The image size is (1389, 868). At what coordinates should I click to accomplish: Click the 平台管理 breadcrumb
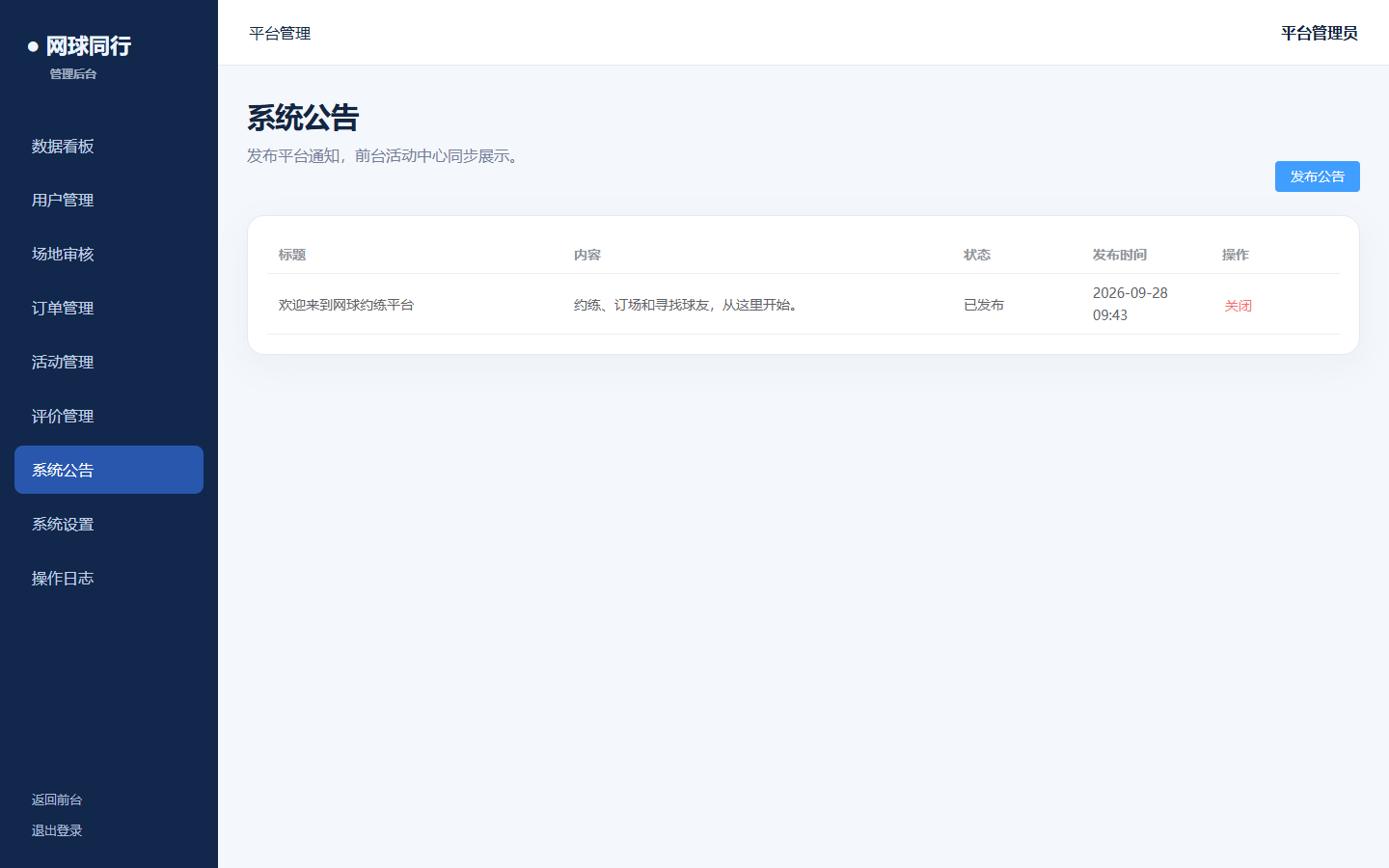280,33
